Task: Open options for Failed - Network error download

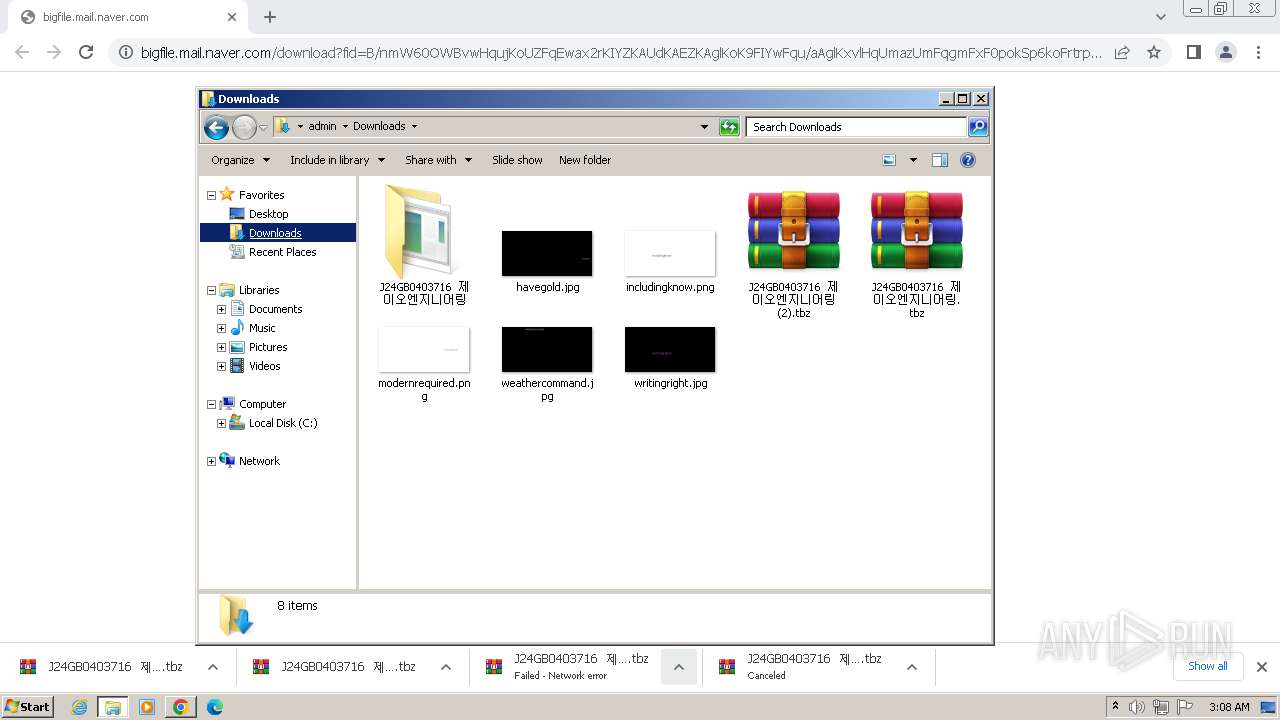Action: [x=679, y=667]
